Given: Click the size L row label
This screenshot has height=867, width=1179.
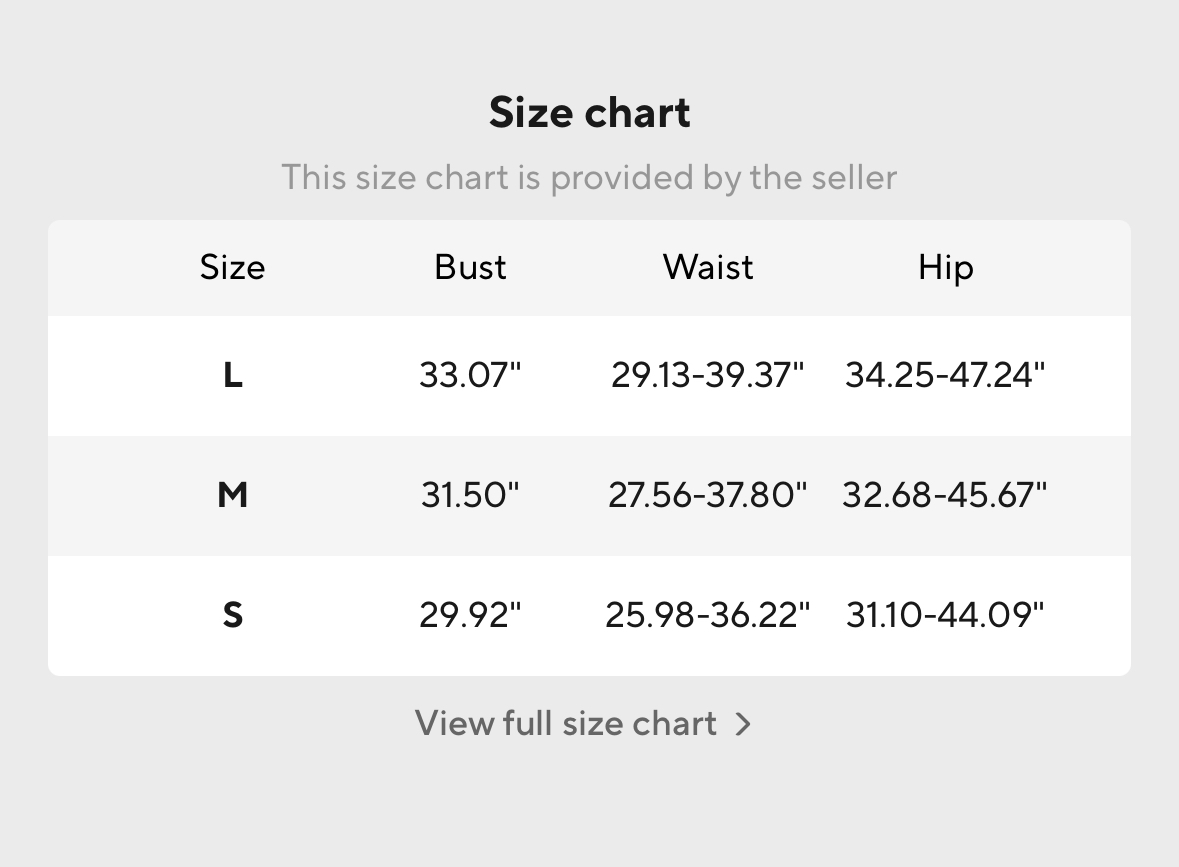Looking at the screenshot, I should click(232, 374).
